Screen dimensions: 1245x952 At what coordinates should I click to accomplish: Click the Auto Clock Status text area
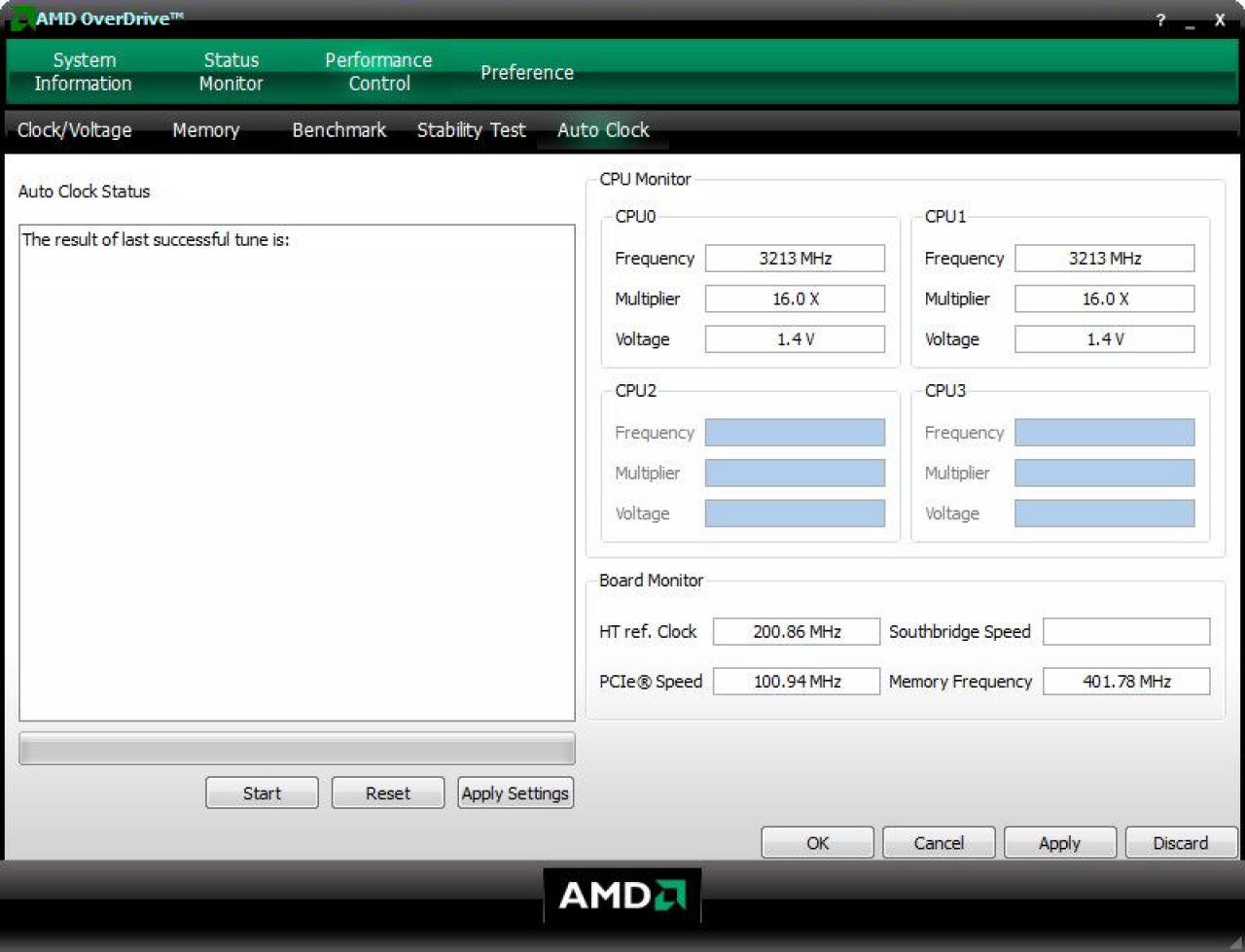coord(297,474)
